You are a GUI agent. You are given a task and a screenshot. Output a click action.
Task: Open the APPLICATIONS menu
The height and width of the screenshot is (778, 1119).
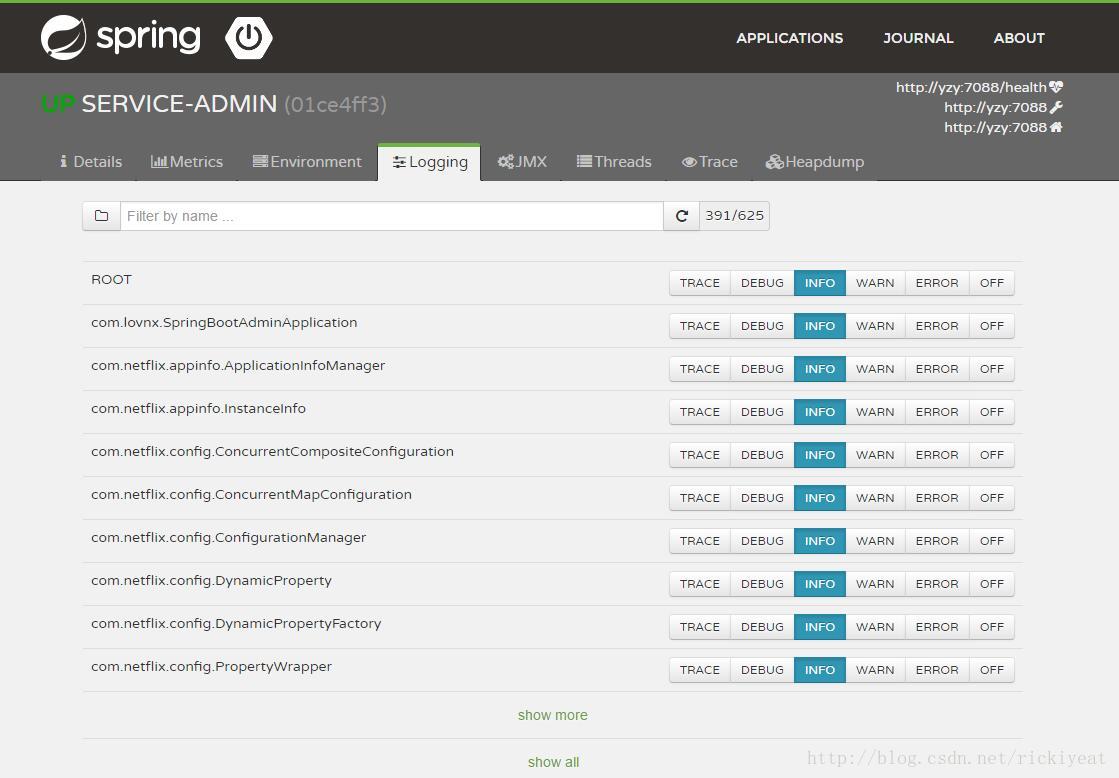pyautogui.click(x=789, y=38)
